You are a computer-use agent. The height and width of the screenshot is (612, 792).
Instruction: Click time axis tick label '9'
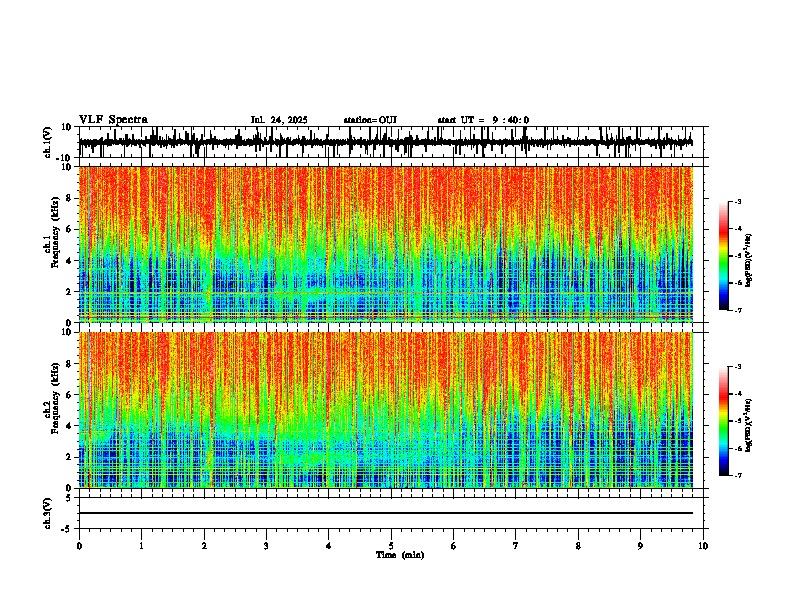click(x=640, y=546)
